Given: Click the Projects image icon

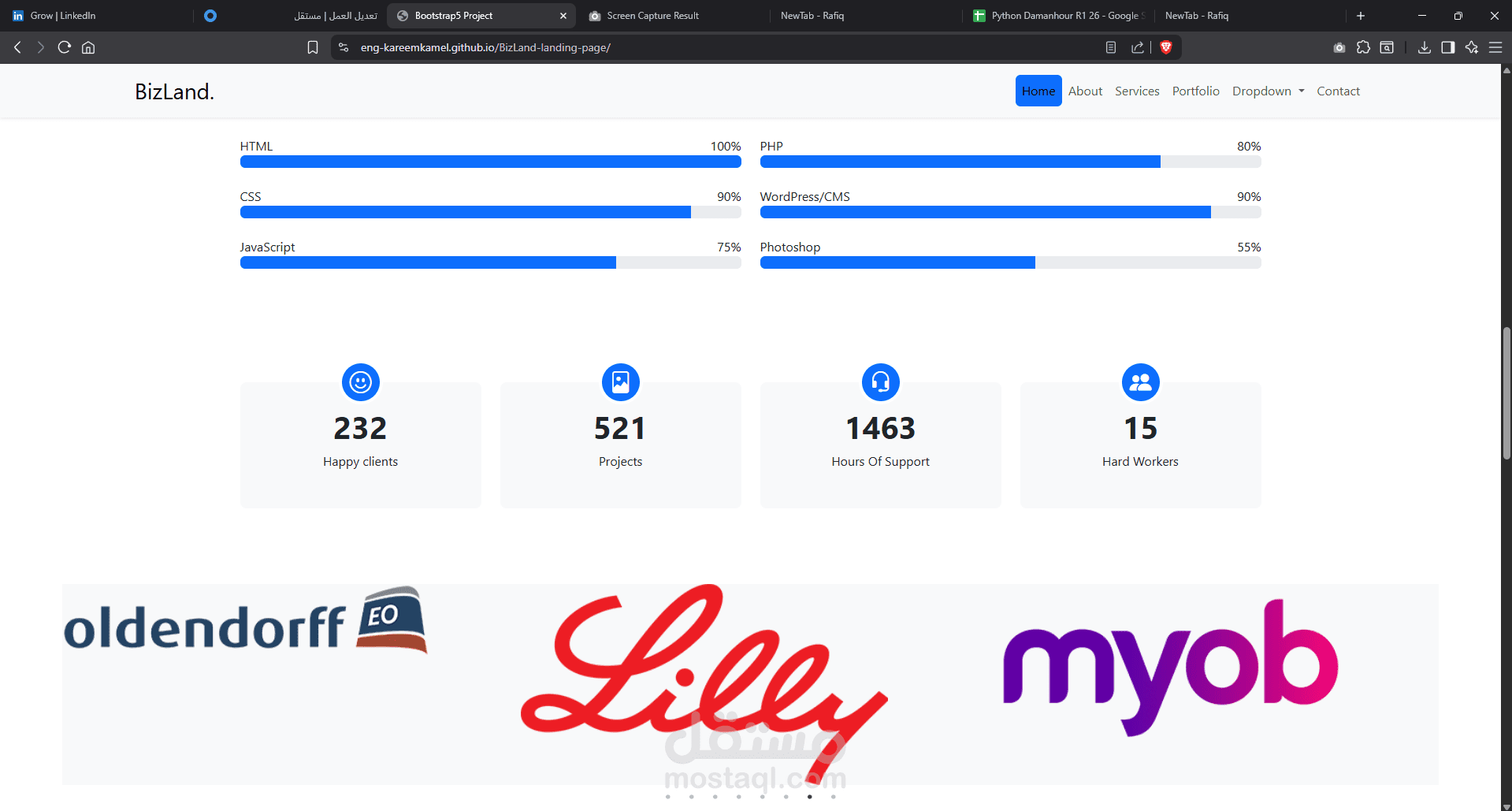Looking at the screenshot, I should coord(621,382).
